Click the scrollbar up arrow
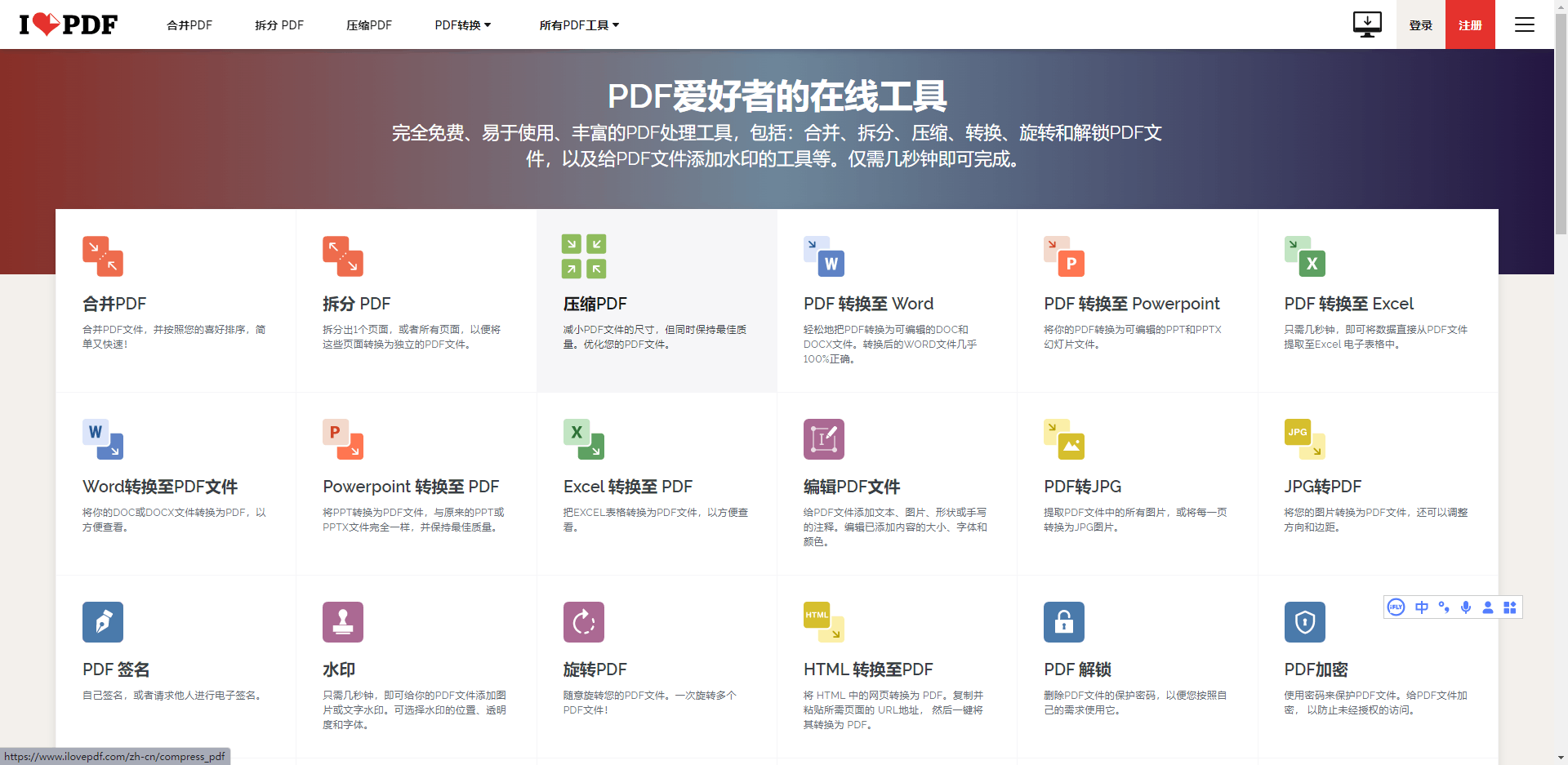Viewport: 1568px width, 765px height. [1561, 7]
